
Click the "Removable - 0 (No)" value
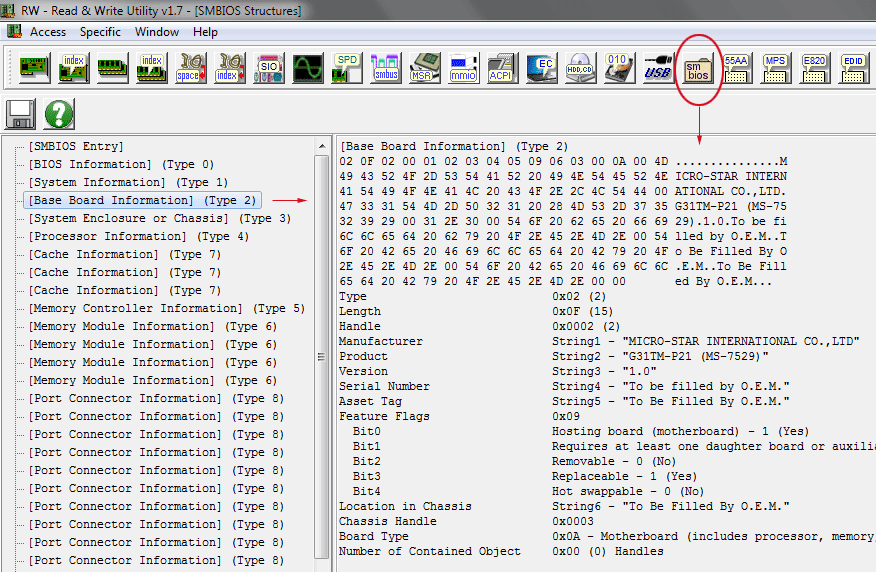(x=614, y=461)
